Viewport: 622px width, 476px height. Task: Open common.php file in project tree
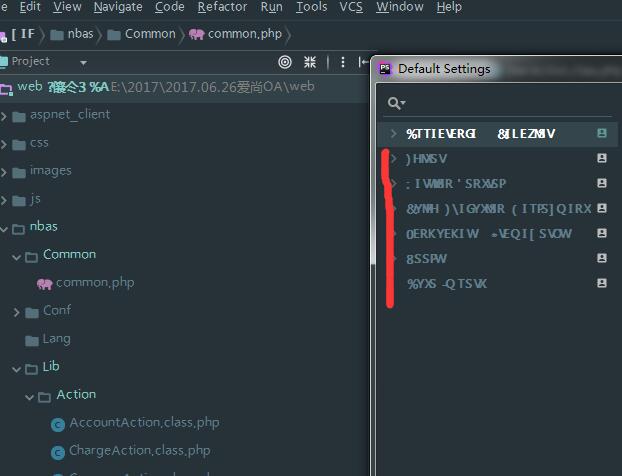[x=95, y=282]
